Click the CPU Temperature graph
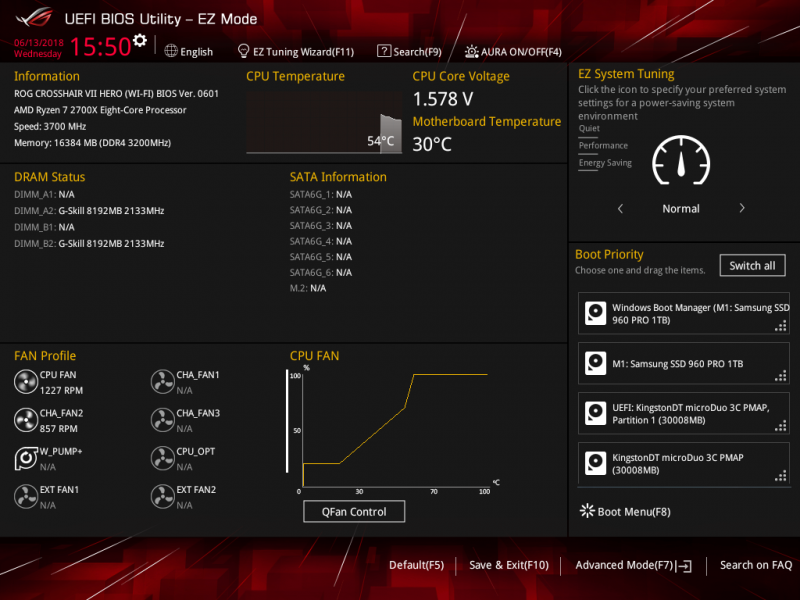Screen dimensions: 800x600 click(324, 123)
